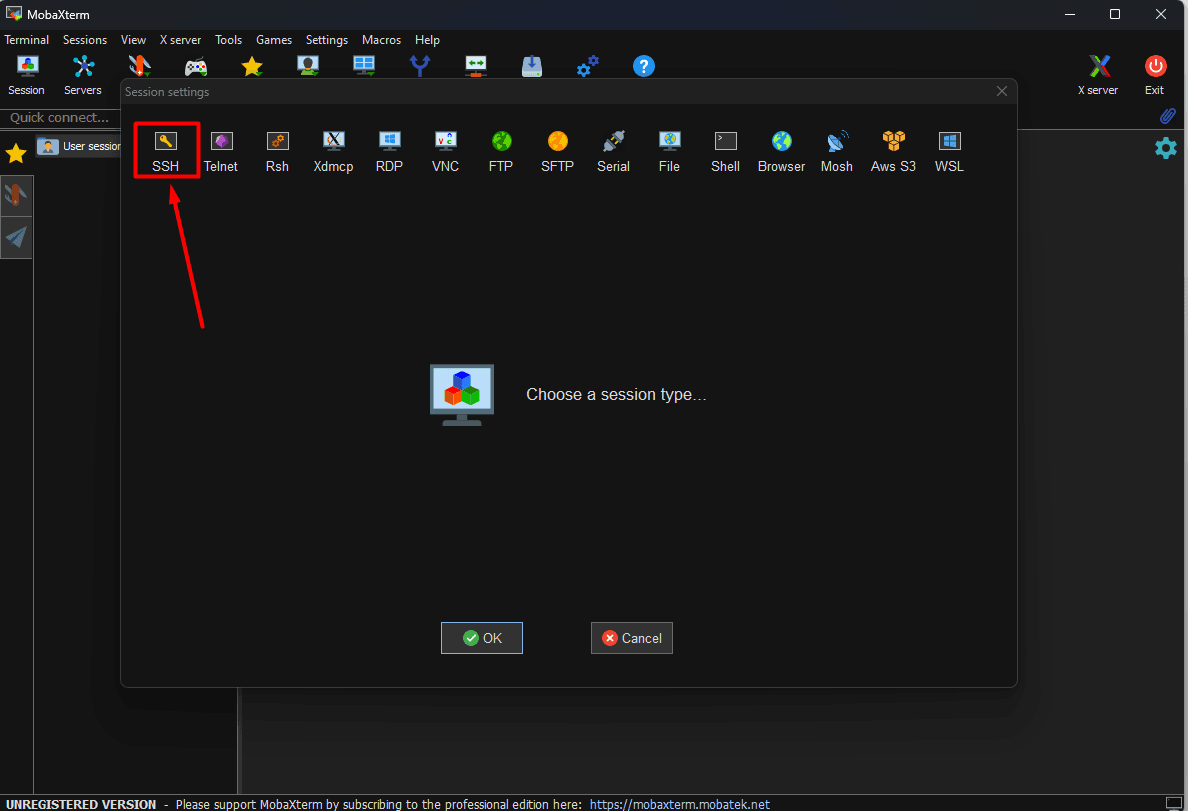Select the Shell session type
The width and height of the screenshot is (1188, 811).
click(725, 151)
